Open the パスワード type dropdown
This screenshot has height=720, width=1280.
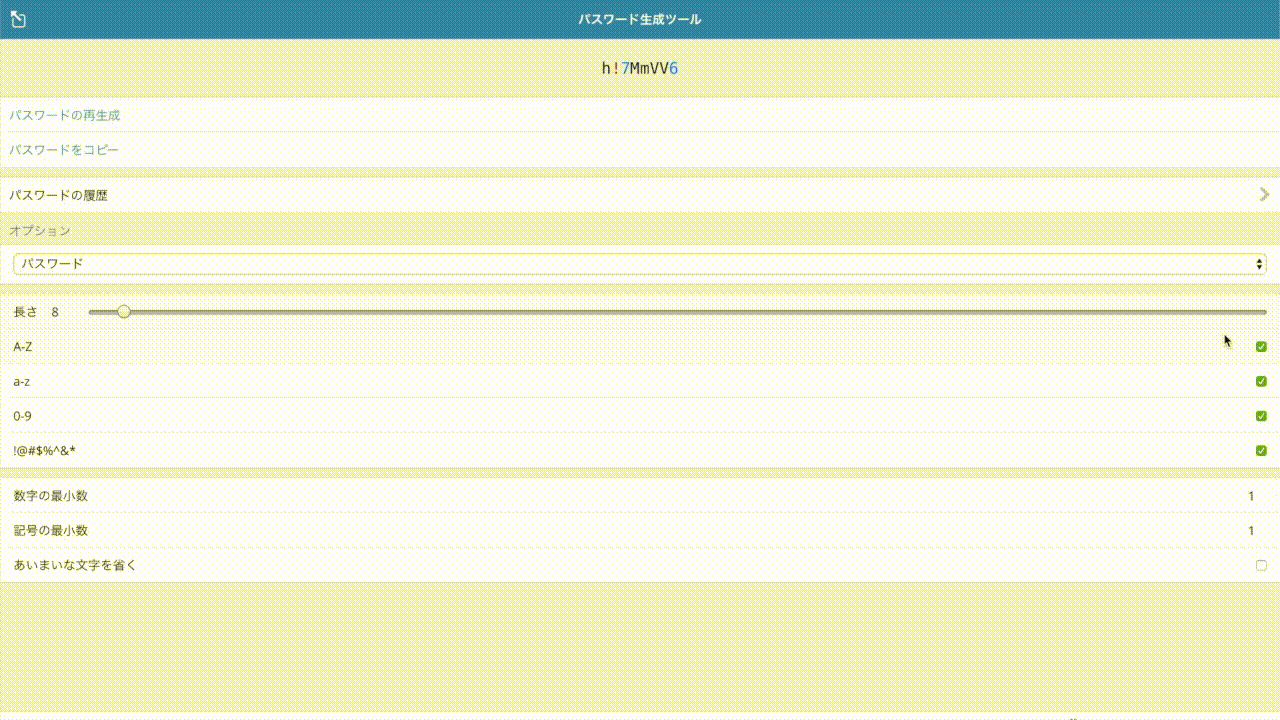[640, 264]
